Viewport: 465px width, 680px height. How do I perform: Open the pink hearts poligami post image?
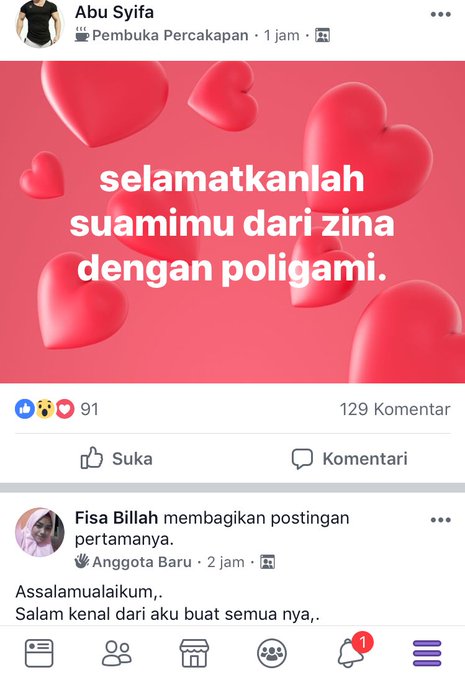click(x=232, y=222)
